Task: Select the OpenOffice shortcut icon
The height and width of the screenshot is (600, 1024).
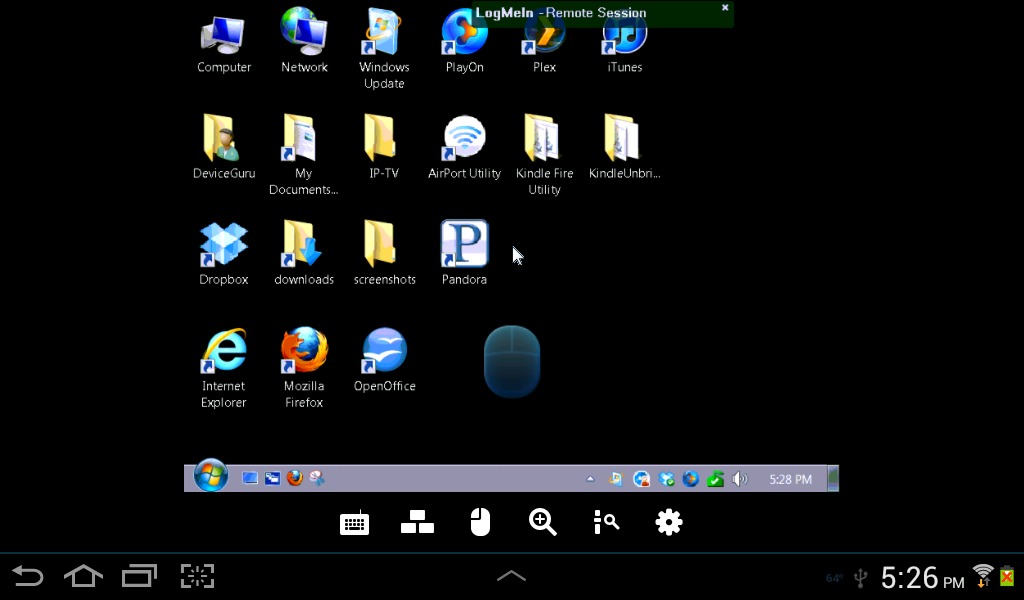Action: point(384,351)
